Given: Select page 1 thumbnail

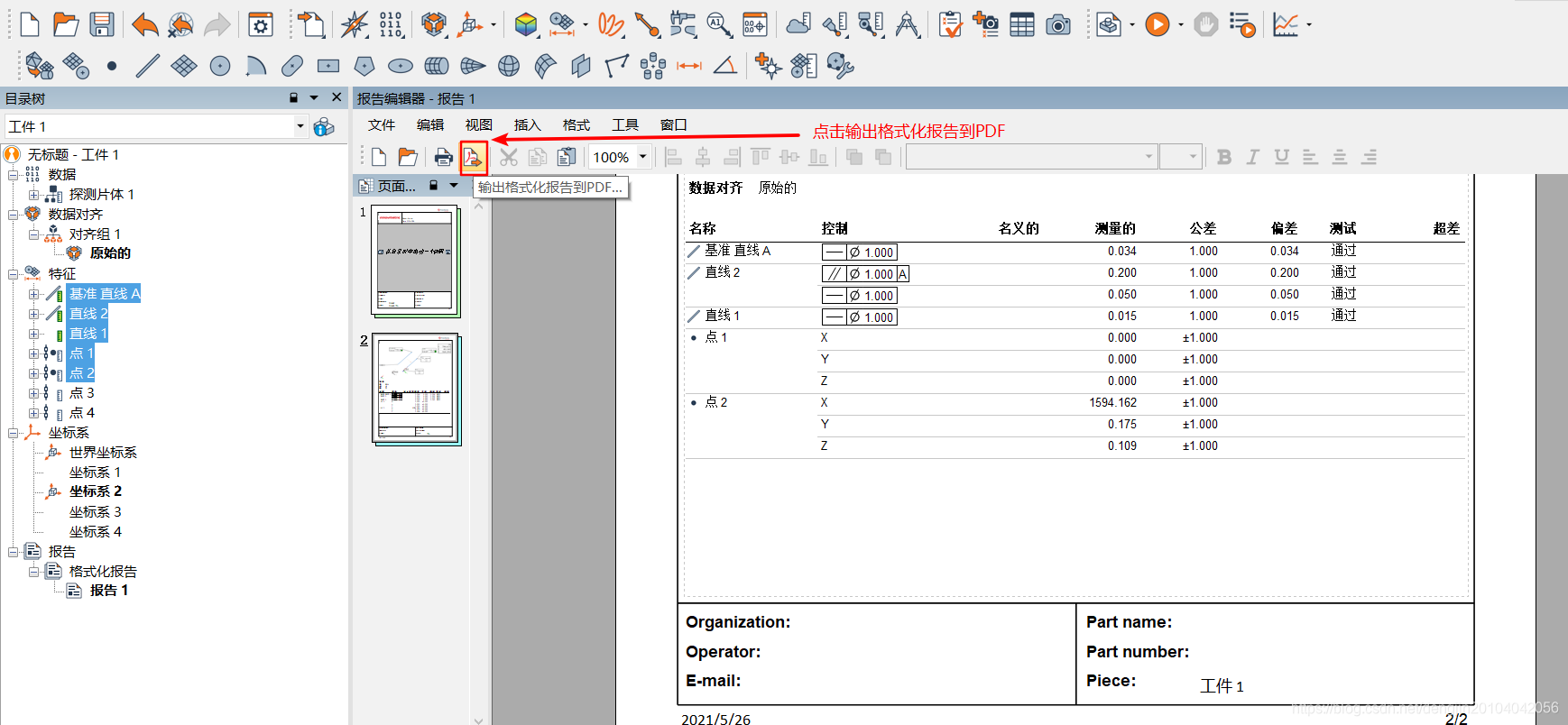Looking at the screenshot, I should [x=416, y=262].
